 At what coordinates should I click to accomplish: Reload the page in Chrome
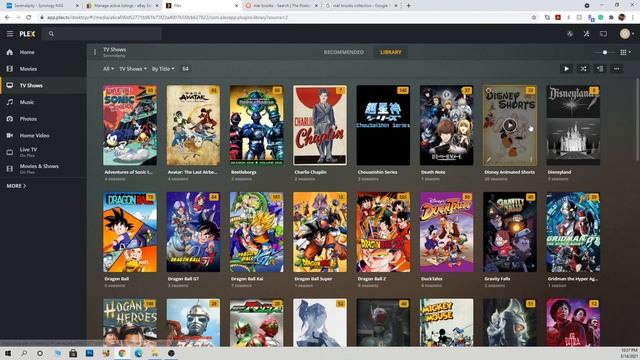28,17
